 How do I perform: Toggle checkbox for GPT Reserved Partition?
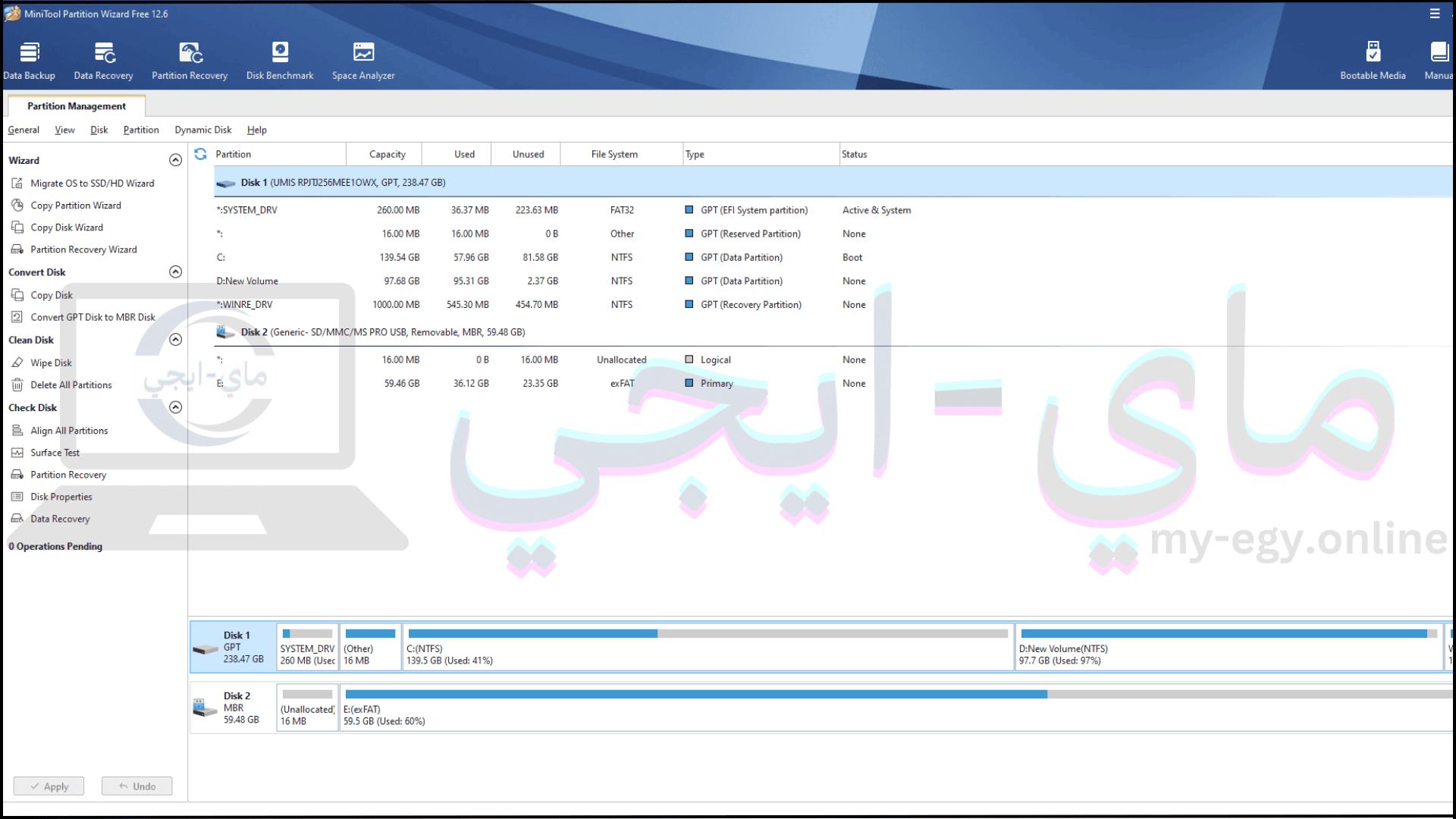click(689, 233)
